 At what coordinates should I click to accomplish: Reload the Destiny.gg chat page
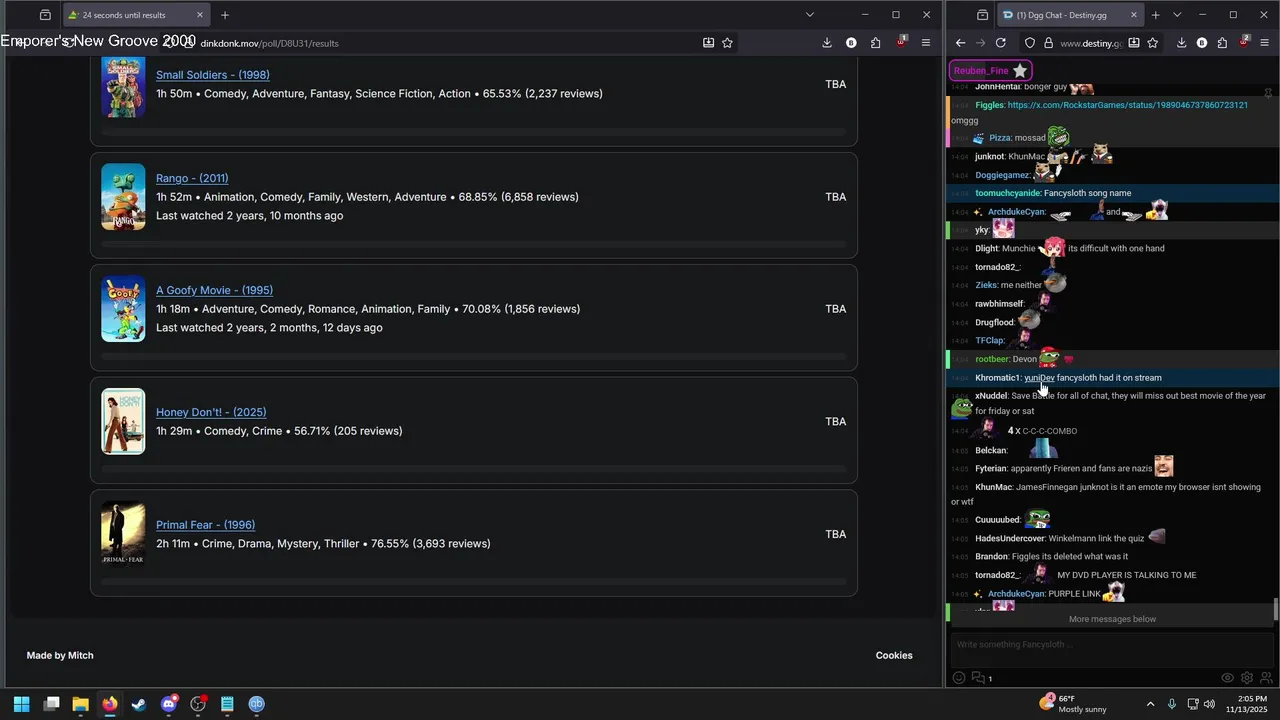coord(1001,43)
